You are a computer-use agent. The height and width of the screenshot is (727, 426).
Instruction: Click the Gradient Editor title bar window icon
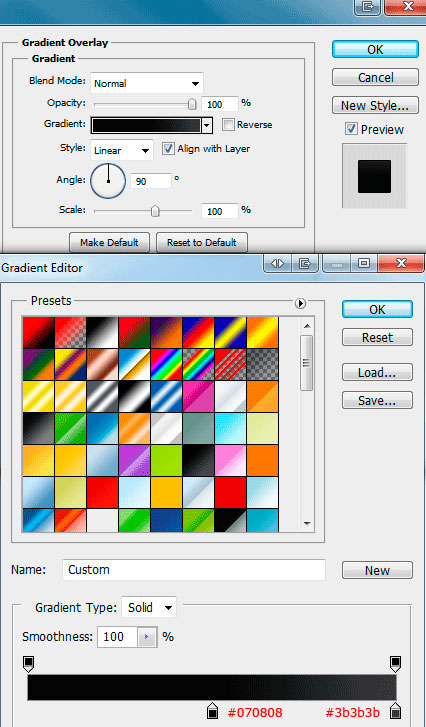(x=304, y=263)
